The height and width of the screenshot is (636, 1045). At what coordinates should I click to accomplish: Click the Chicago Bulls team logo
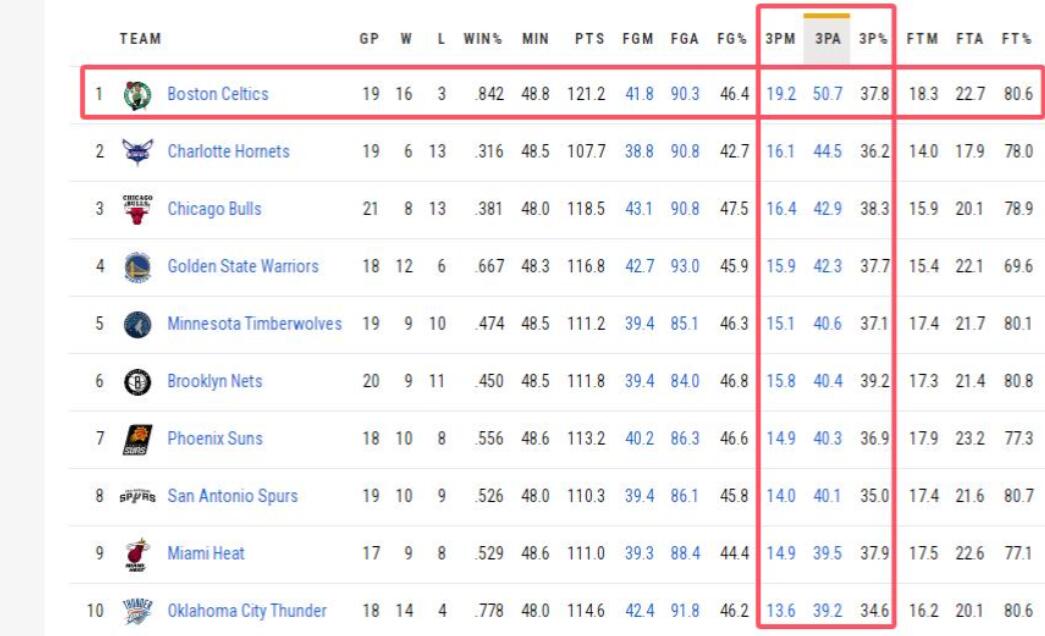[137, 209]
